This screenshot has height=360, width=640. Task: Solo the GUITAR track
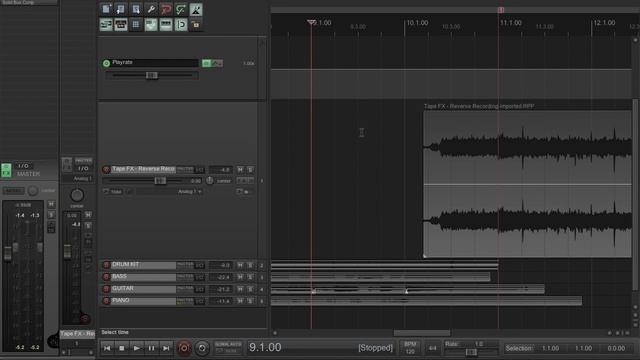click(x=250, y=289)
